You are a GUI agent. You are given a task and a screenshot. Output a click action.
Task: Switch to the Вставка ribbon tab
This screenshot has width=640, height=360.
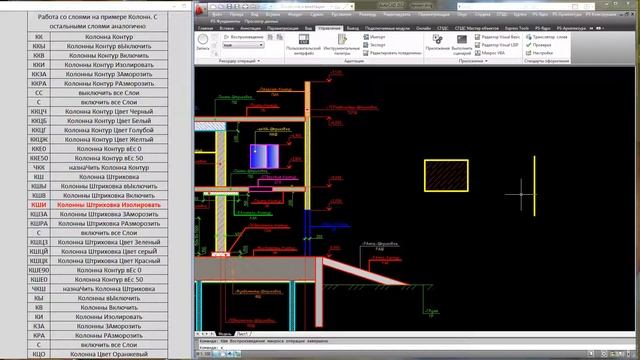click(x=227, y=28)
